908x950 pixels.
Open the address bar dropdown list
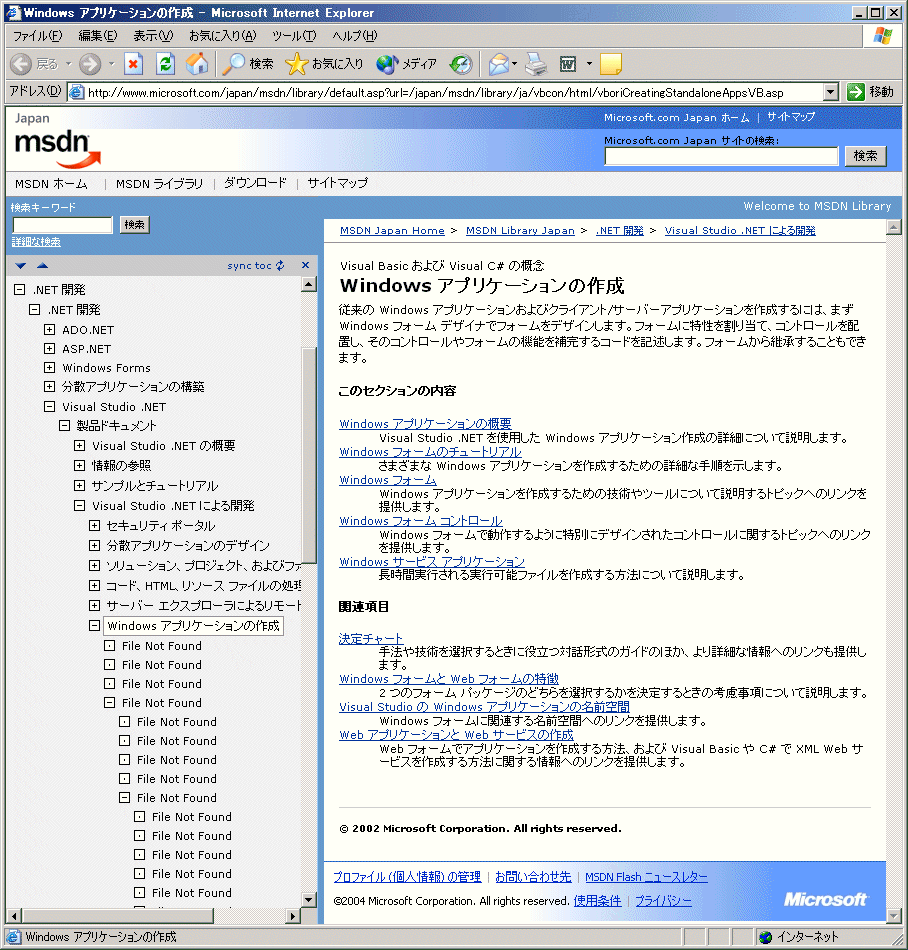click(830, 92)
